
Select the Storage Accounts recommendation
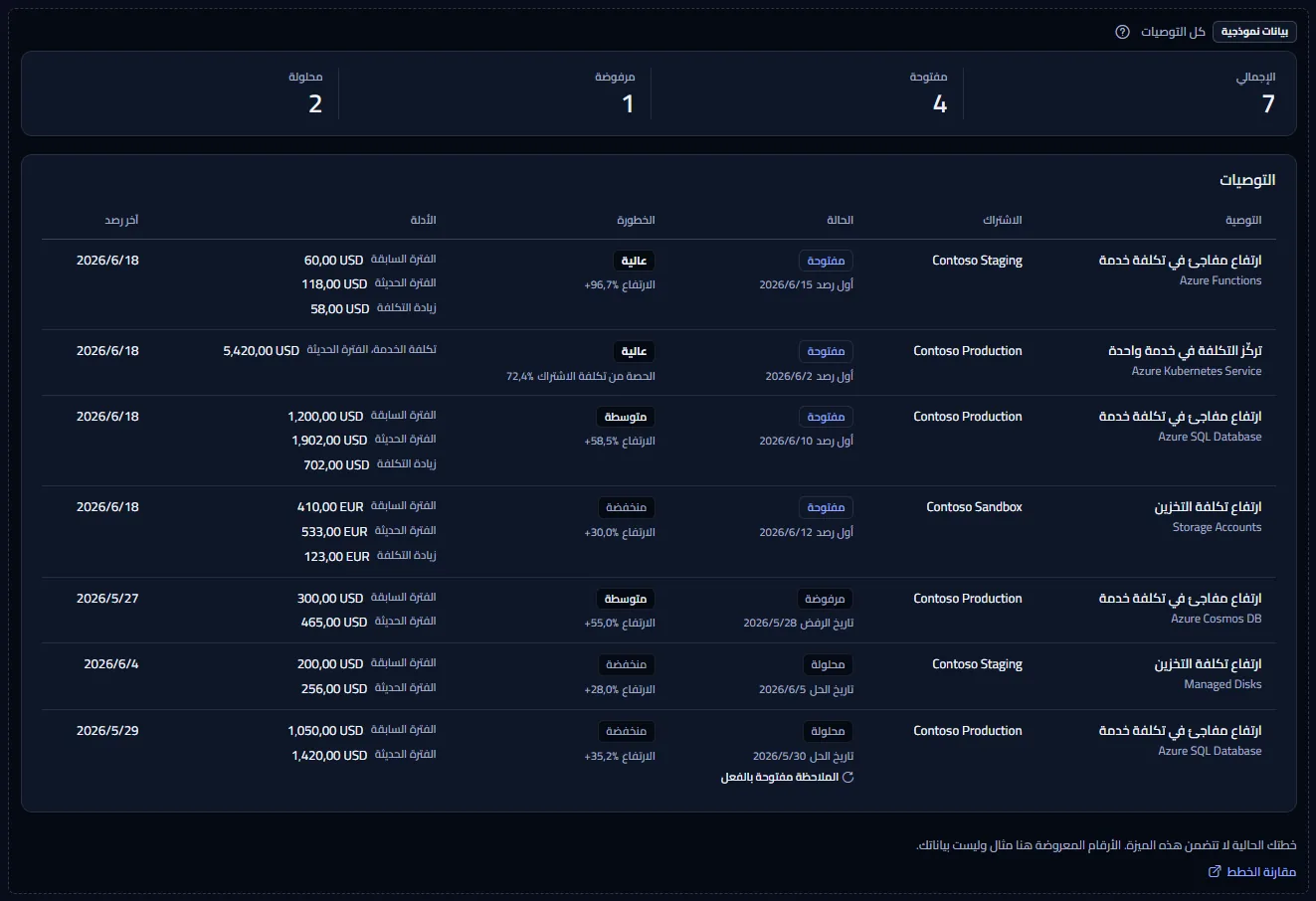658,531
